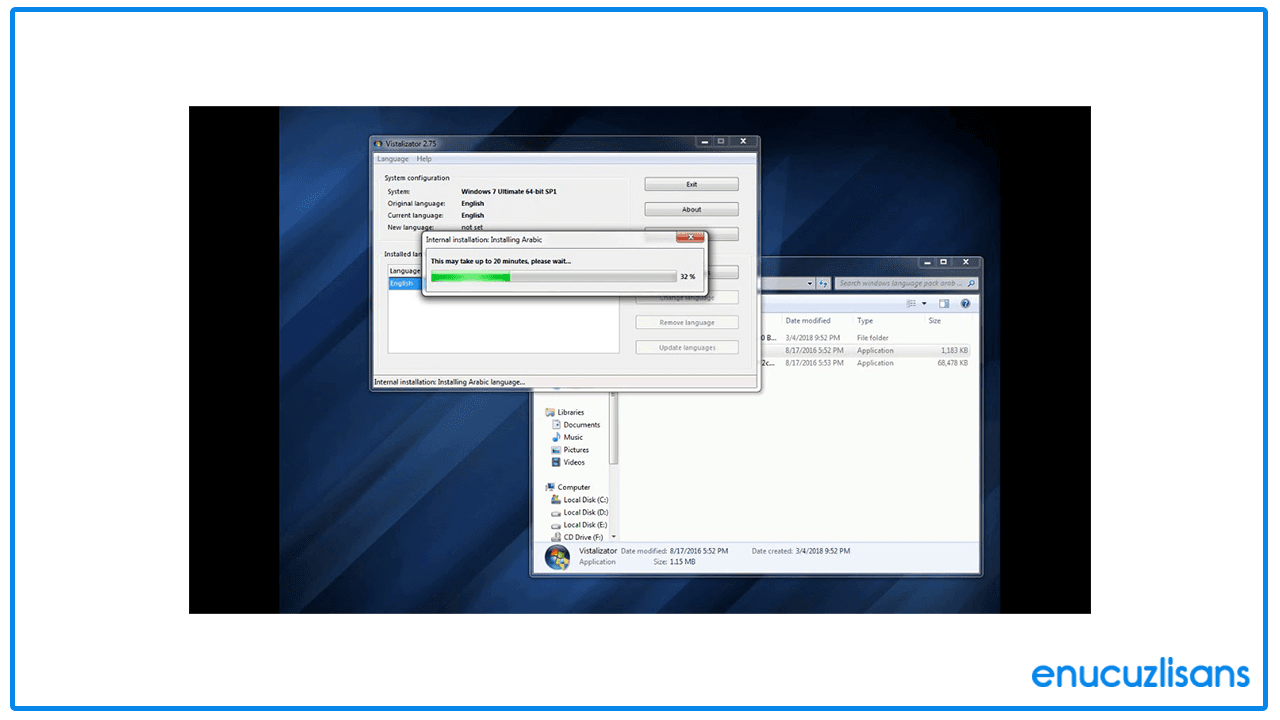The height and width of the screenshot is (720, 1280).
Task: Open Local Disk (D:) in navigation pane
Action: pyautogui.click(x=586, y=512)
